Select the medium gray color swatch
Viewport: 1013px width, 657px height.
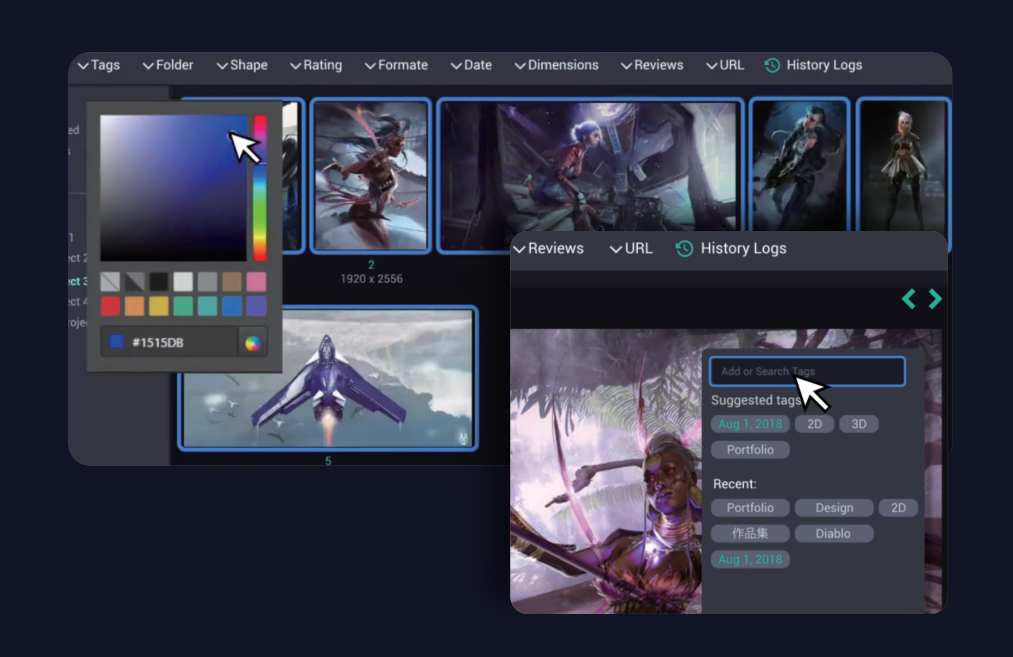pos(207,282)
